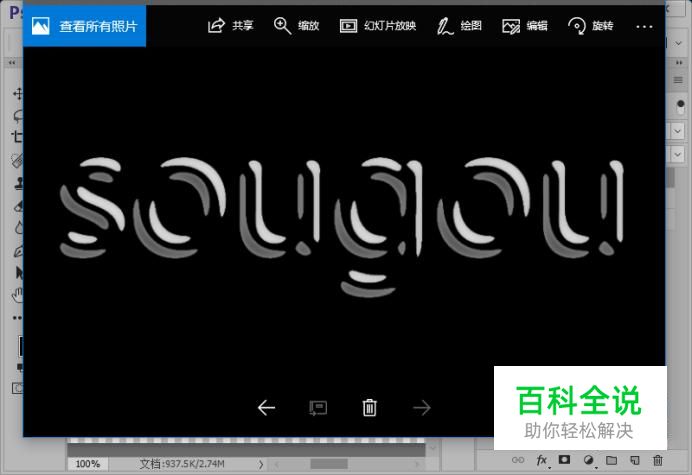Select Photoshop Hand tool
The image size is (692, 475).
(18, 295)
